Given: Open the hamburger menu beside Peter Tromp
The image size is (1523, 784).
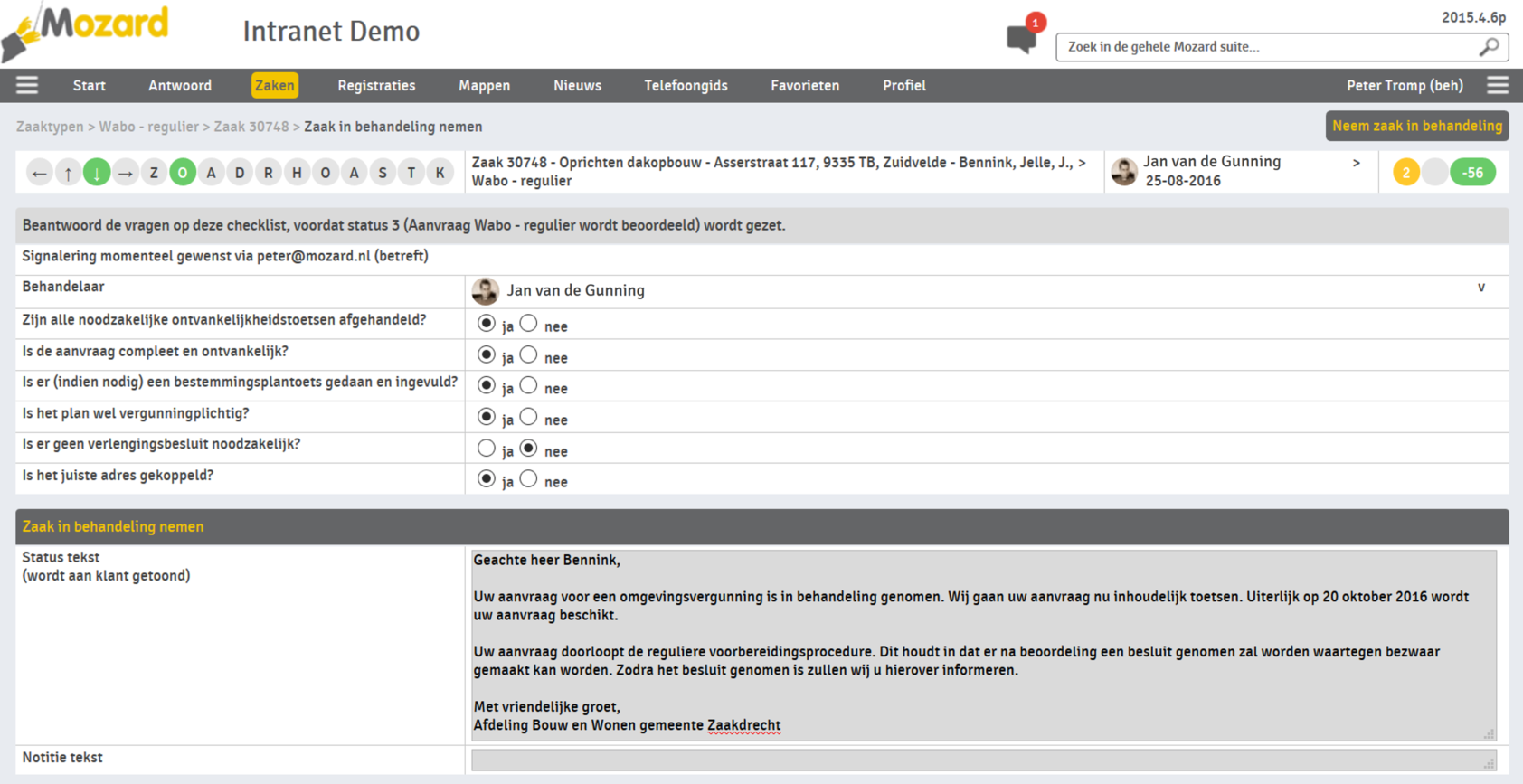Looking at the screenshot, I should coord(1498,85).
